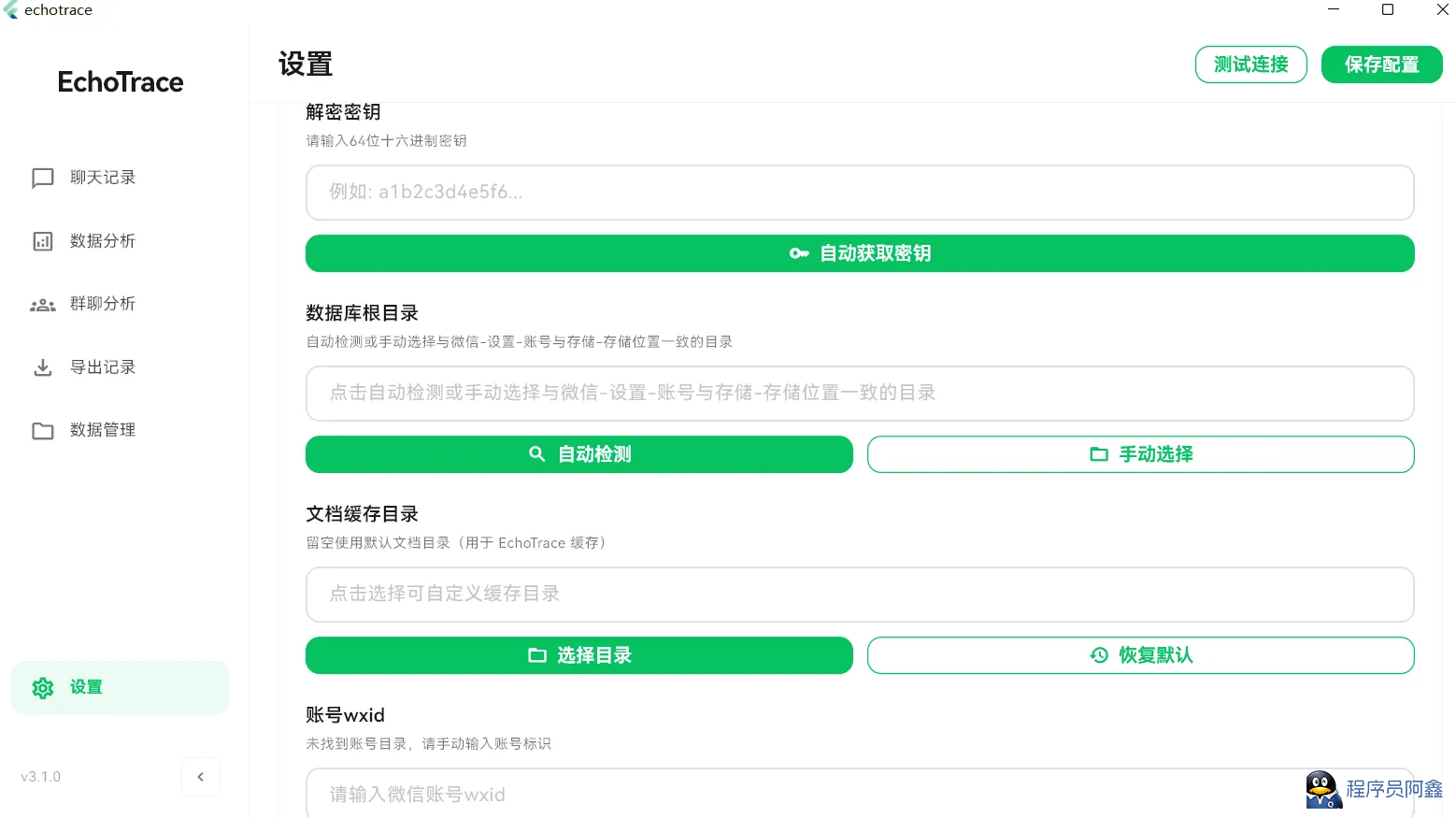This screenshot has width=1456, height=818.
Task: Click the 自动获取密钥 button
Action: [x=860, y=253]
